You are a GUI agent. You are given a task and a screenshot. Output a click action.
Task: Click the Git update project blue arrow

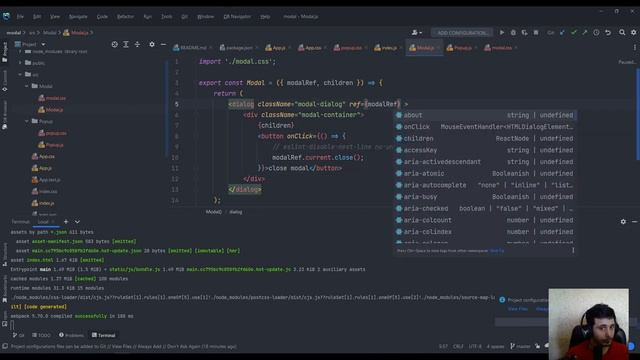[x=562, y=32]
